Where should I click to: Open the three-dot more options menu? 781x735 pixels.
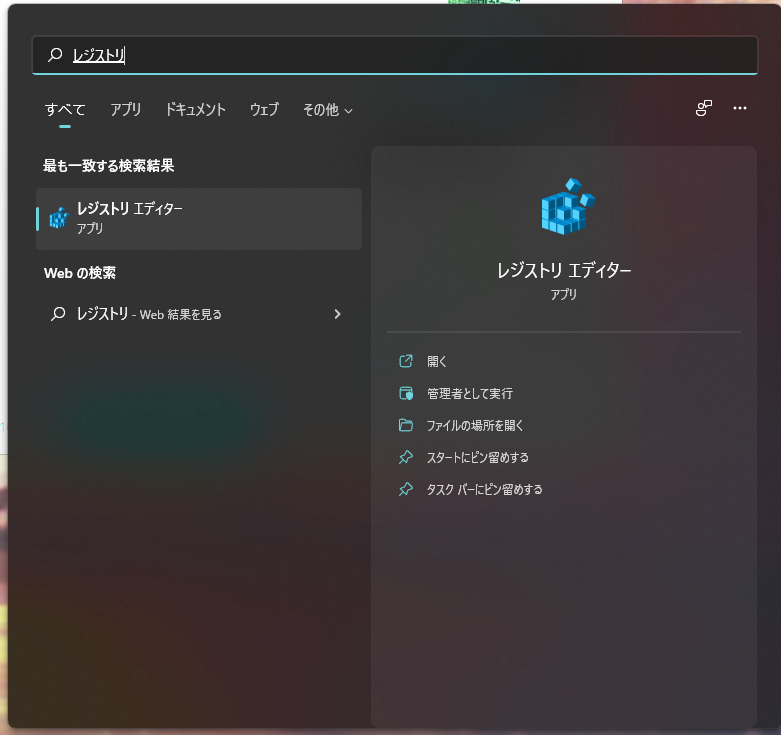point(740,108)
